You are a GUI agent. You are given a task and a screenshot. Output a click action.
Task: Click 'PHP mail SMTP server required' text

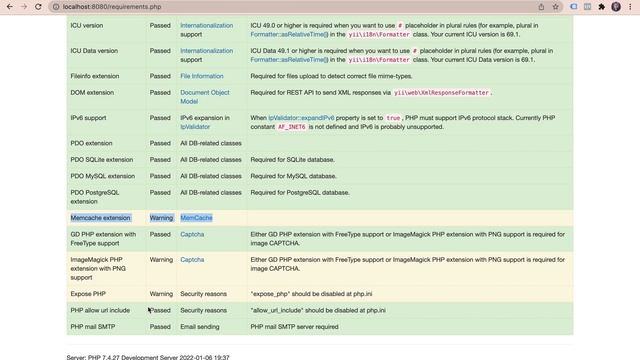coord(294,327)
